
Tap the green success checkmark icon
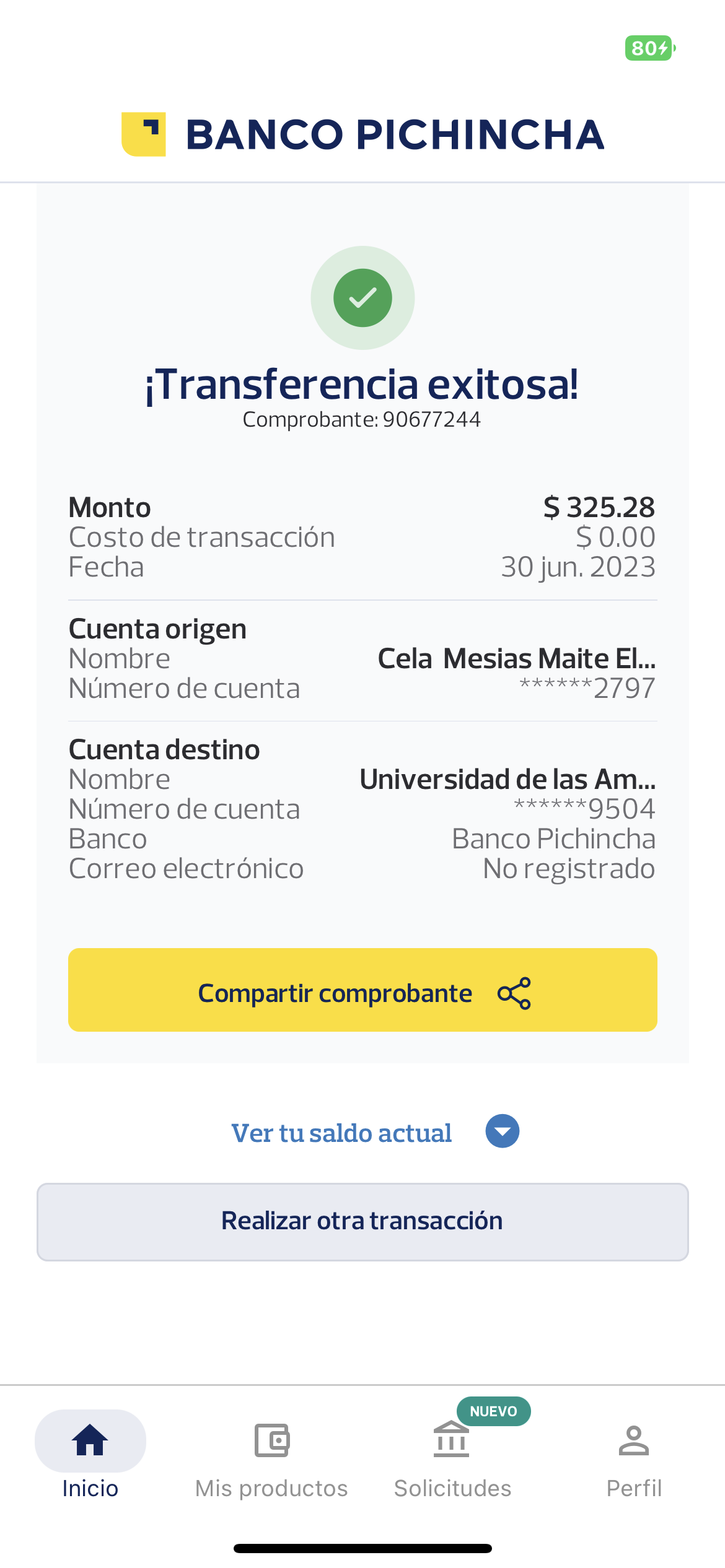[x=362, y=298]
